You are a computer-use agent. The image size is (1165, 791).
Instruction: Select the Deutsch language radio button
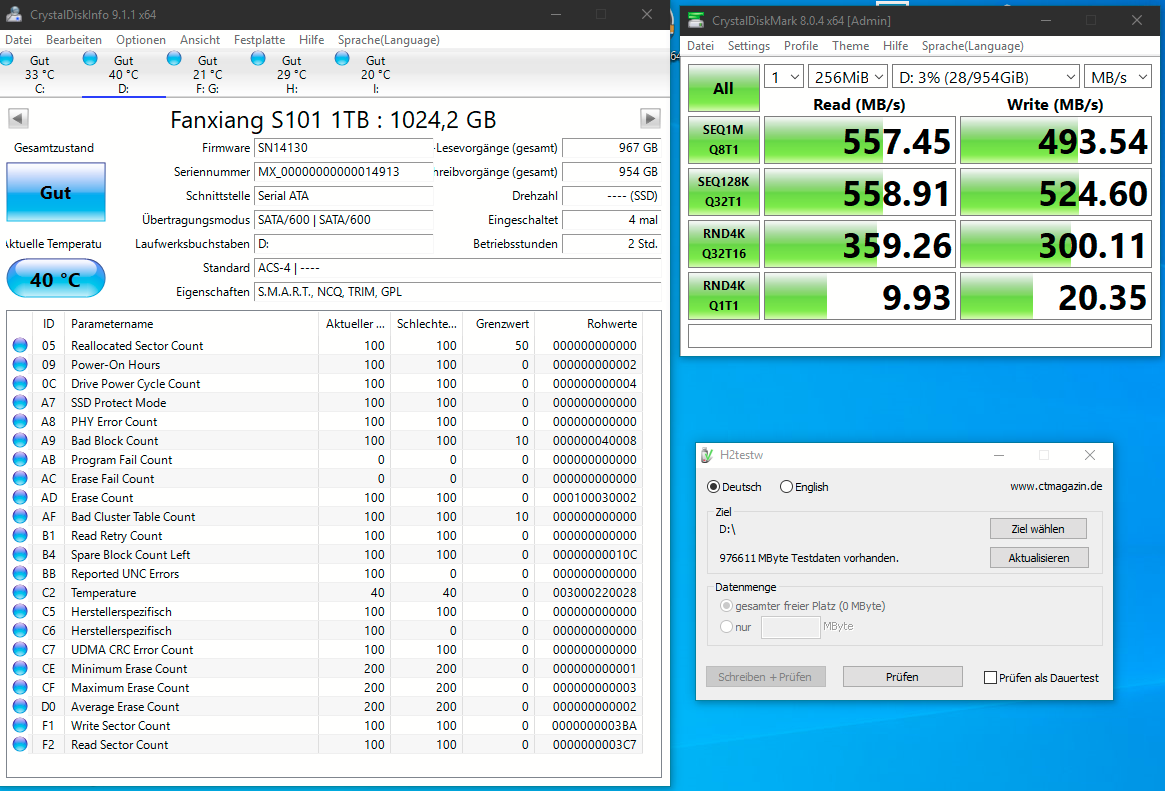click(713, 487)
